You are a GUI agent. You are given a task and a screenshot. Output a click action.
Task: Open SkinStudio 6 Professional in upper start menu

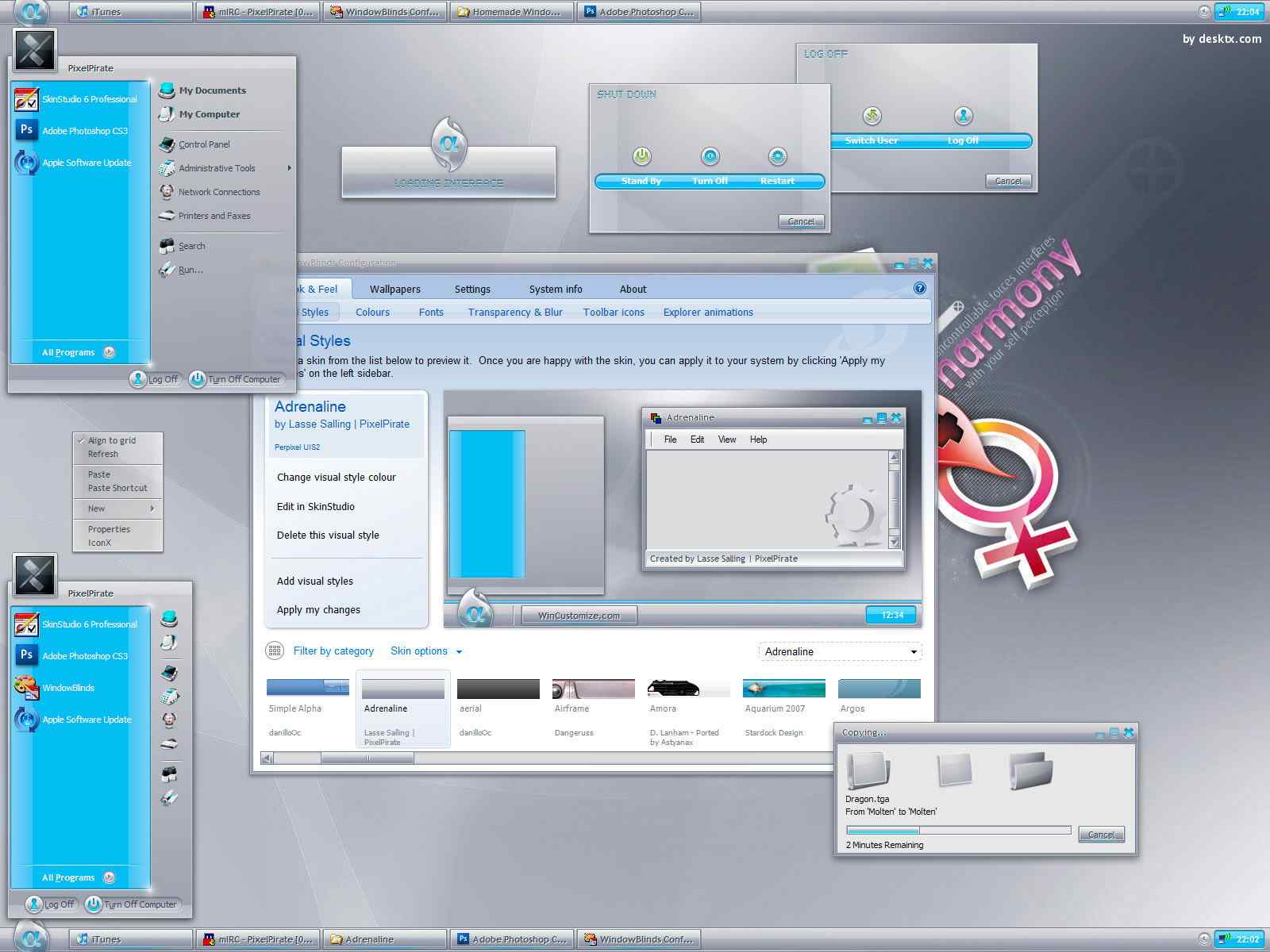point(76,99)
